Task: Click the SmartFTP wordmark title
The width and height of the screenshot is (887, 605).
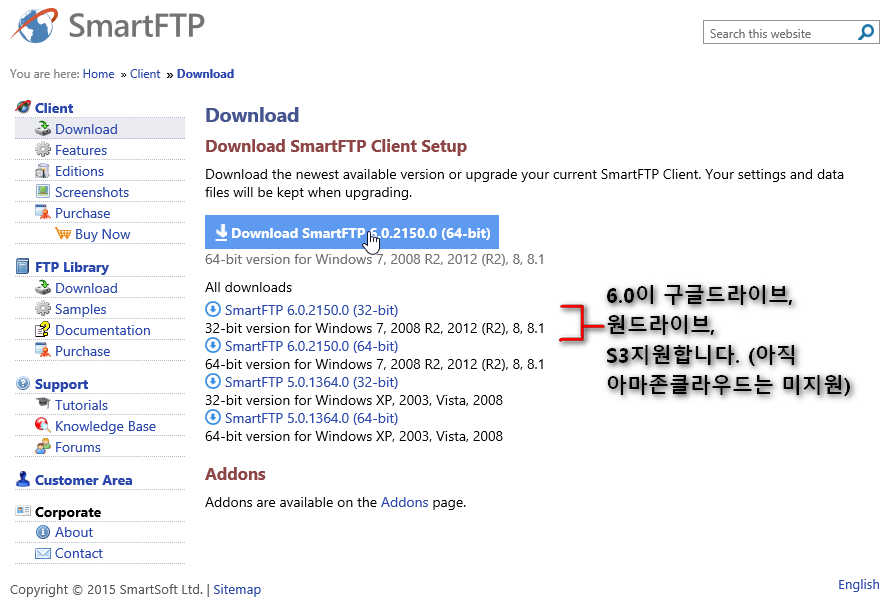Action: 136,25
